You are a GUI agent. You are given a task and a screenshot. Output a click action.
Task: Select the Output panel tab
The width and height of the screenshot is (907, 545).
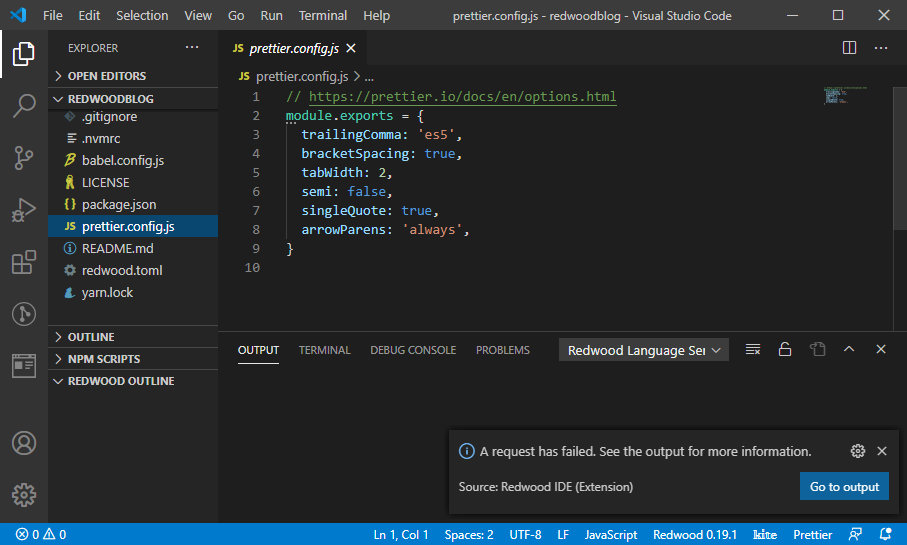point(258,350)
